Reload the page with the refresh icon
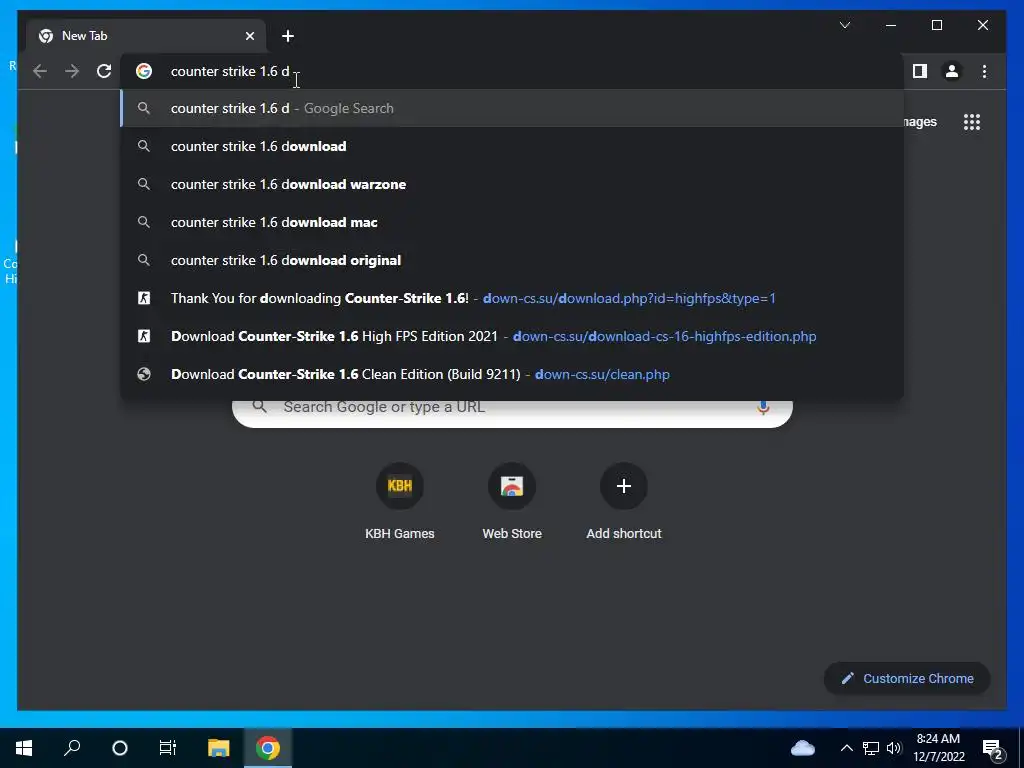The image size is (1024, 768). [x=104, y=71]
